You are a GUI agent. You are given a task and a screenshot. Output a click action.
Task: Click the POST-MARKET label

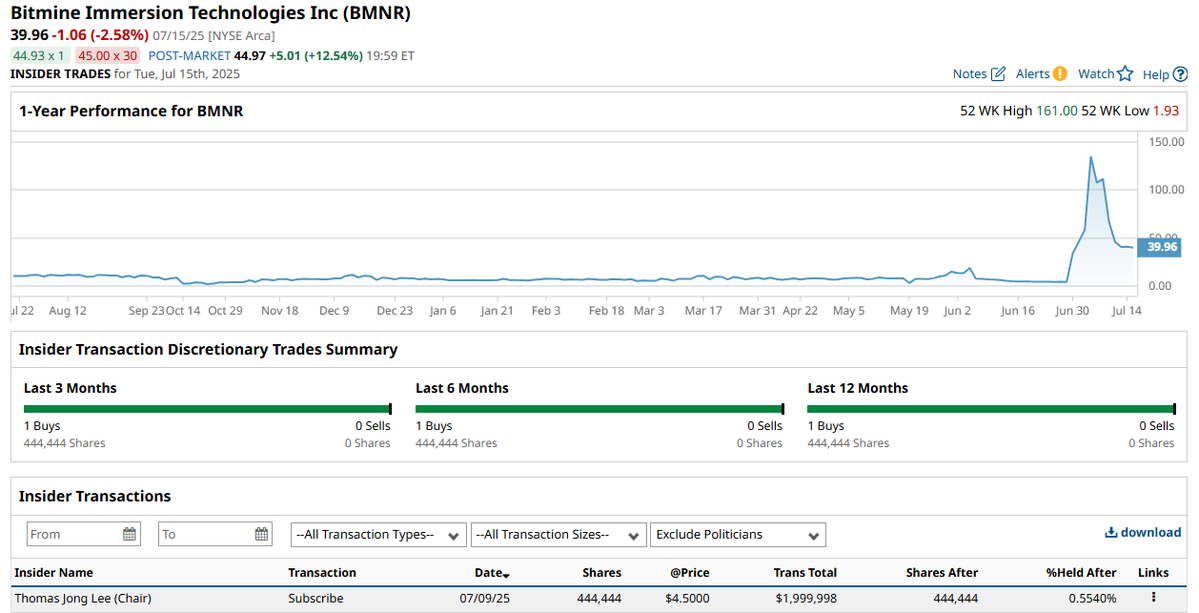[x=190, y=56]
